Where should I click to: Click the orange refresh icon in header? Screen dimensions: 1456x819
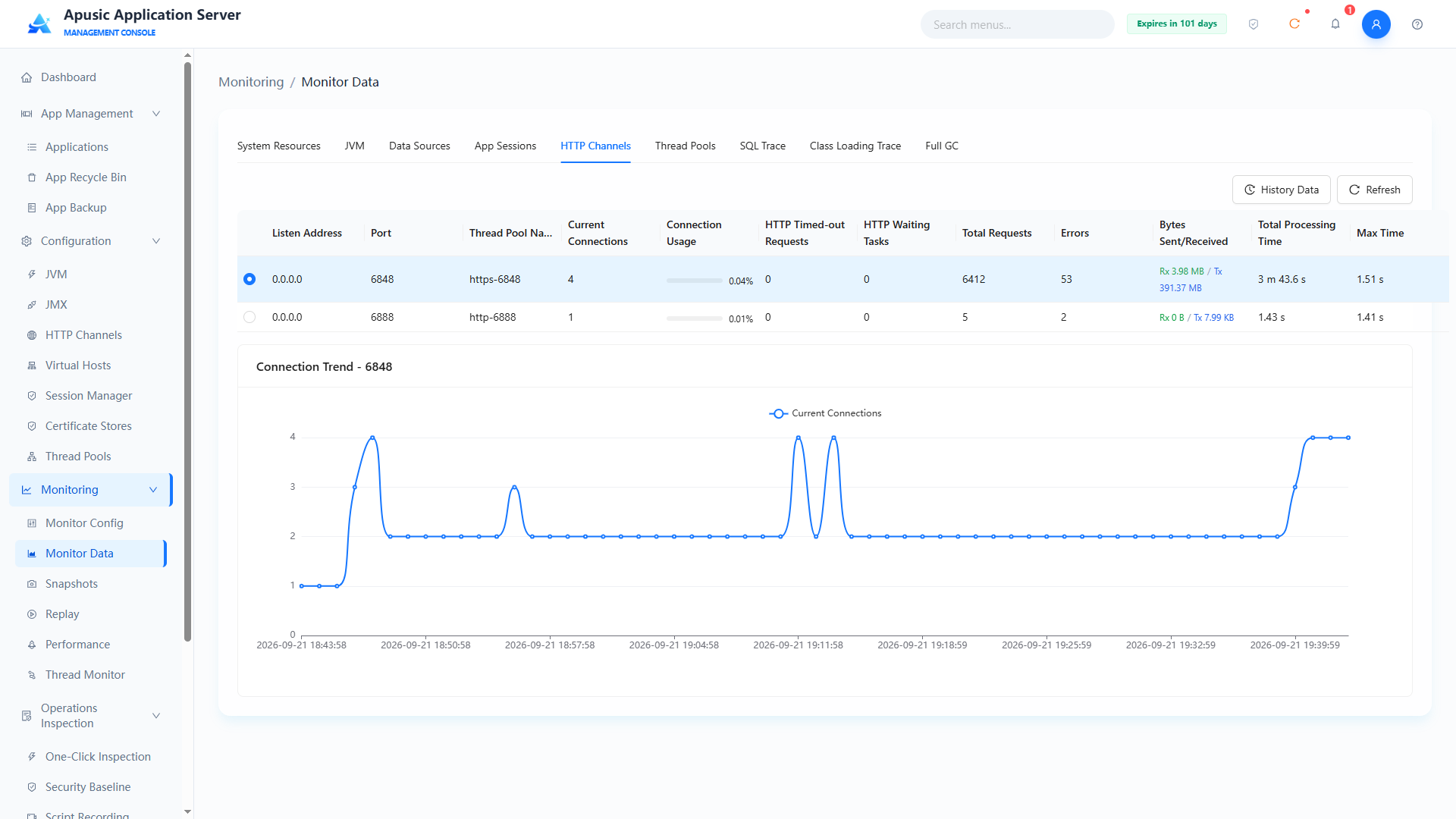[1294, 24]
